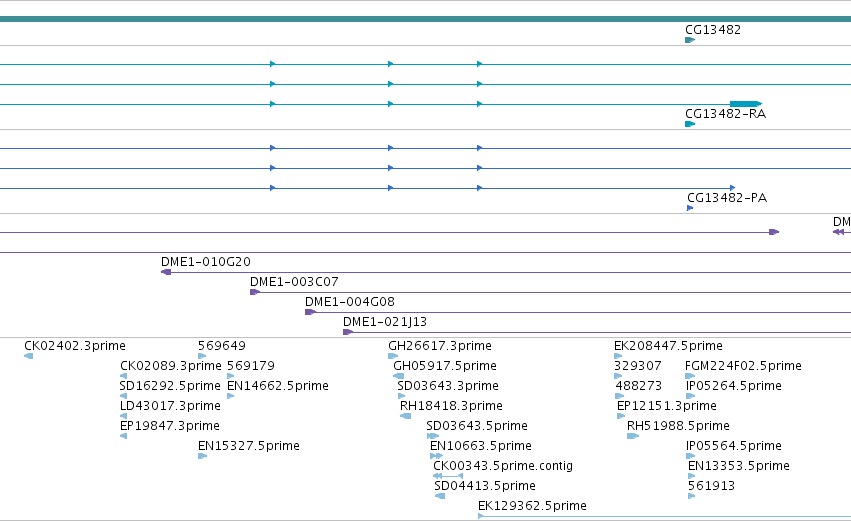The image size is (851, 521).
Task: Select the CG13482 gene arrow glyph
Action: (690, 40)
